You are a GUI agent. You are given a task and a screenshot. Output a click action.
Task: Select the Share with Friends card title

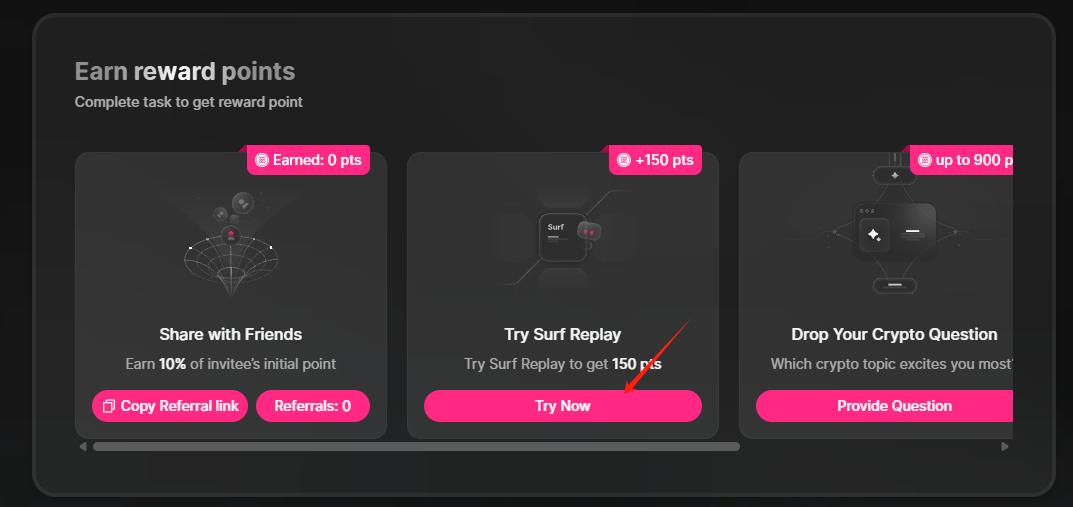point(230,334)
